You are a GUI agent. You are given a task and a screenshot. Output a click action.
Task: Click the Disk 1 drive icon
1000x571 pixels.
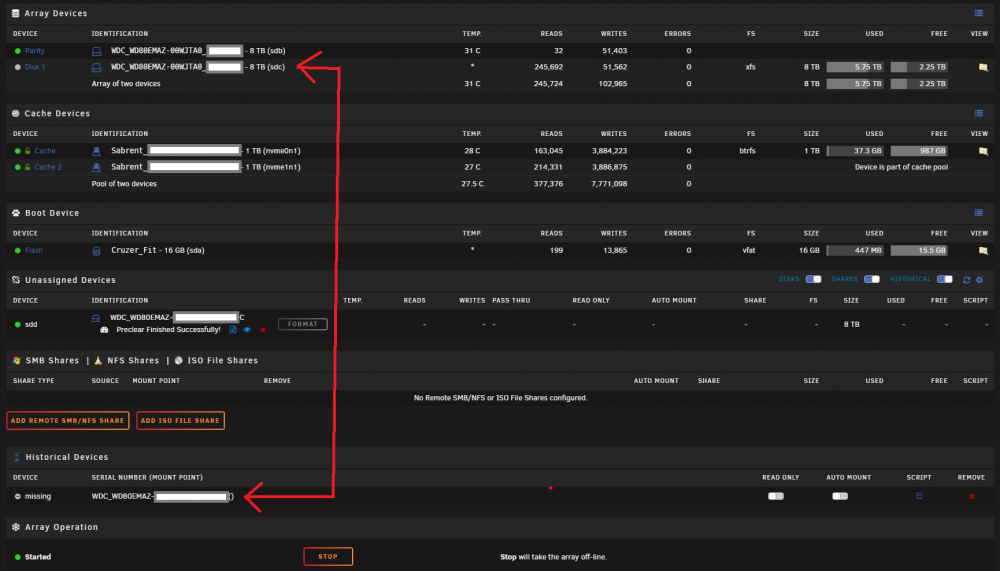pyautogui.click(x=96, y=67)
